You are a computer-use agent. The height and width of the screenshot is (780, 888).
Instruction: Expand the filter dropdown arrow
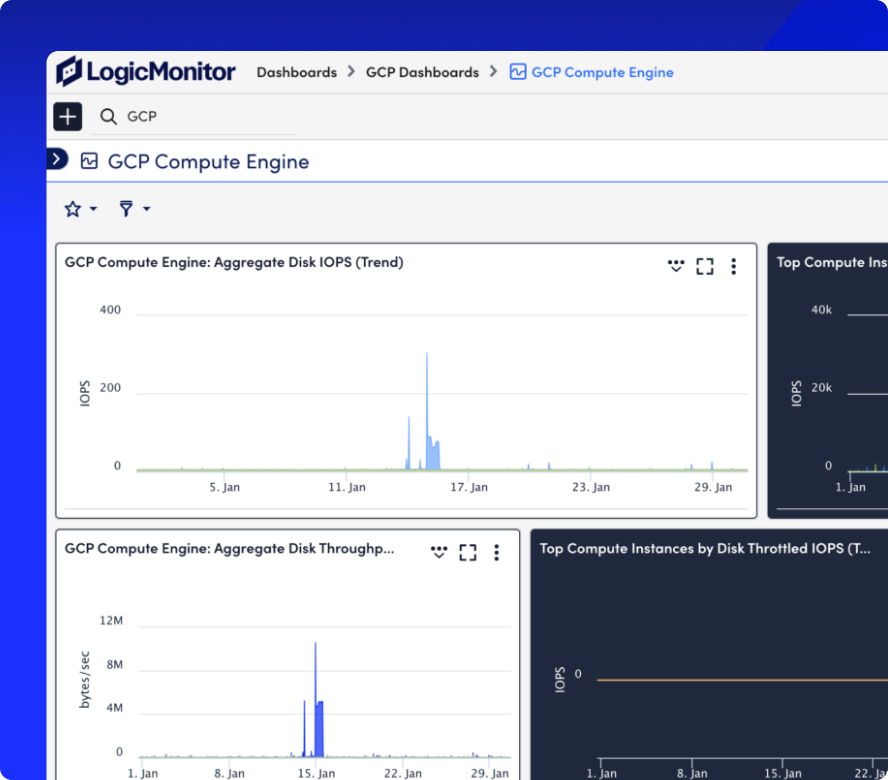[147, 209]
